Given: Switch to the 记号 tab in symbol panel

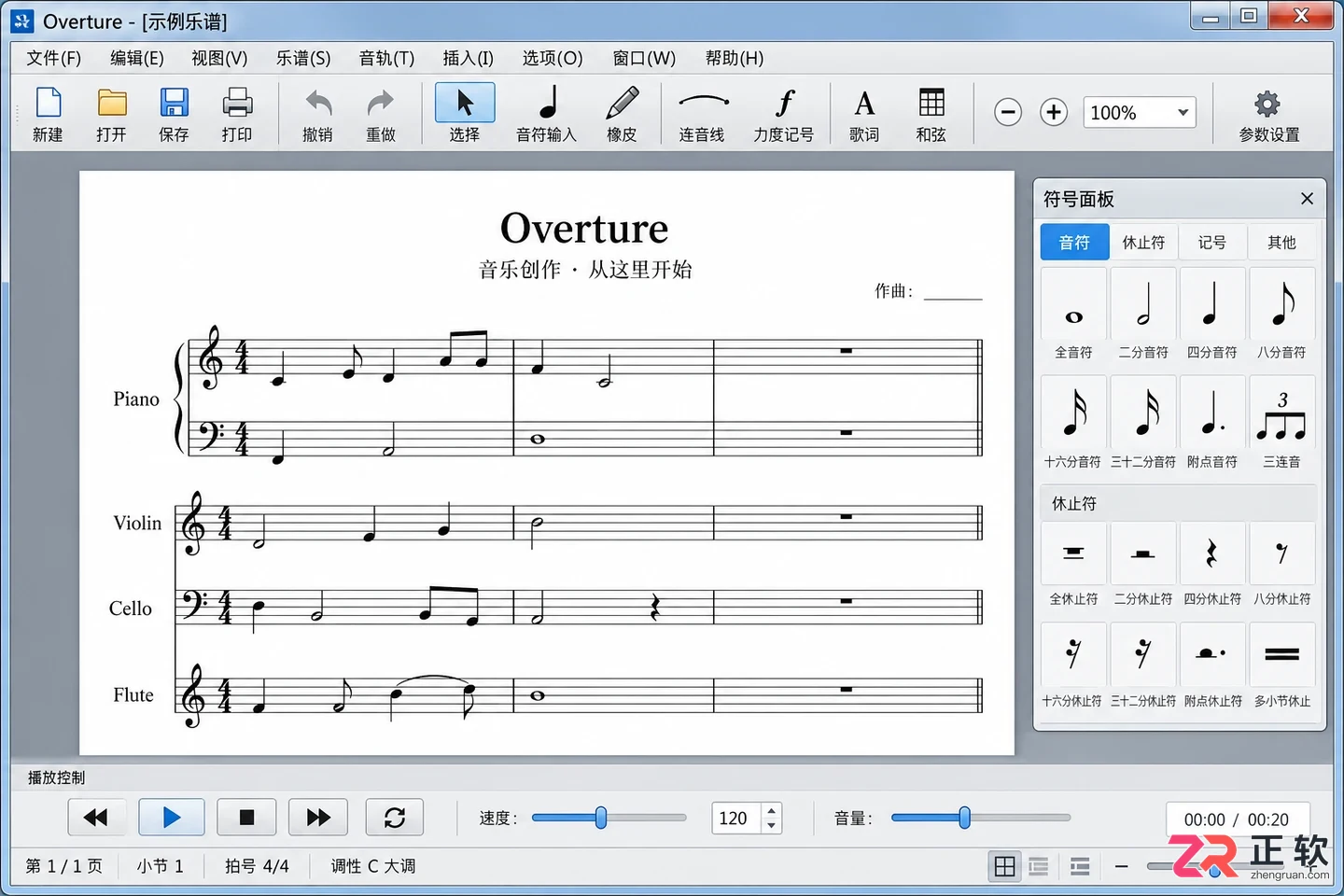Looking at the screenshot, I should 1212,243.
